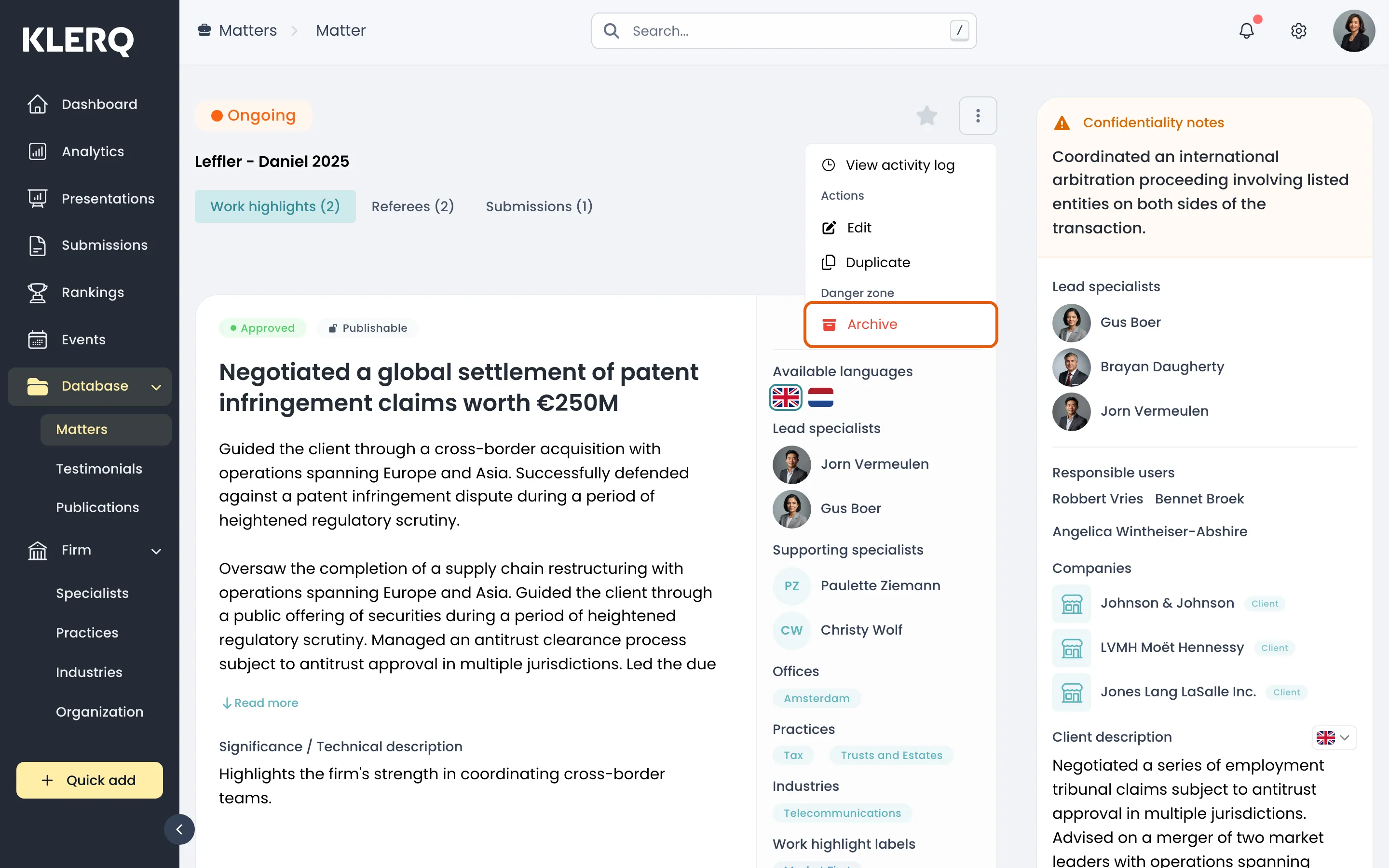This screenshot has width=1389, height=868.
Task: Open the Dashboard home icon
Action: tap(37, 104)
